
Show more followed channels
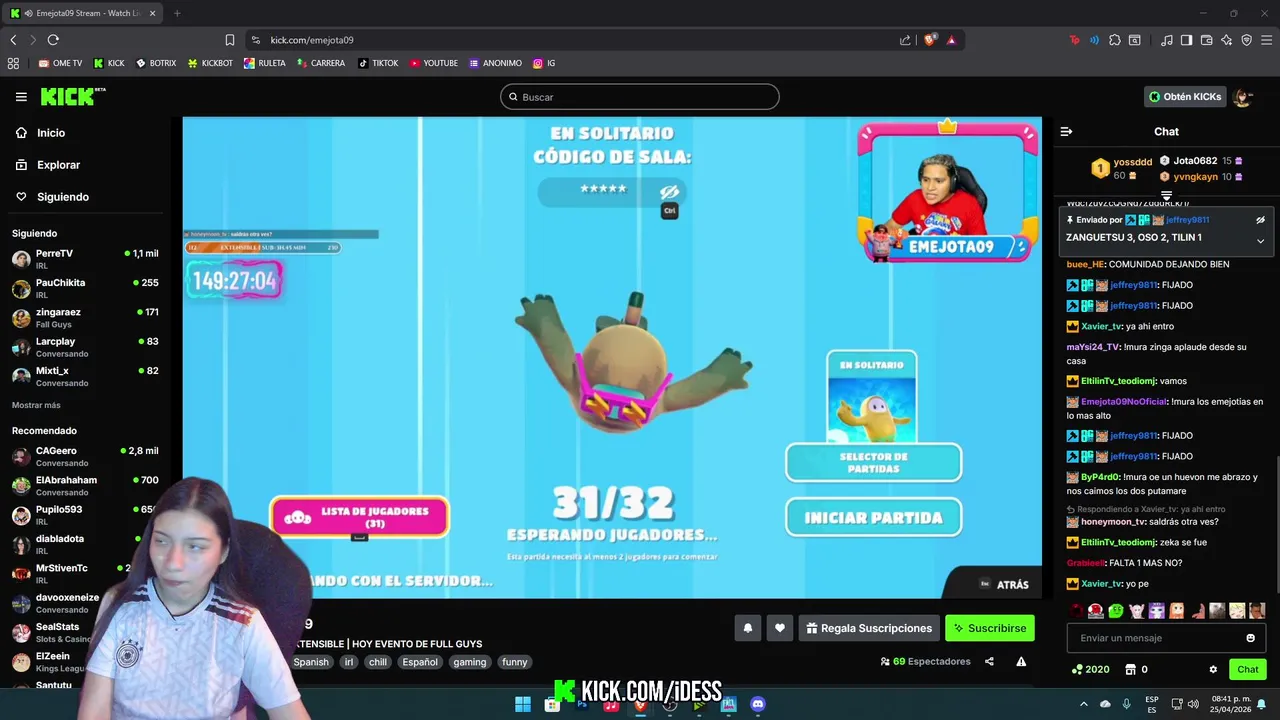pyautogui.click(x=36, y=405)
